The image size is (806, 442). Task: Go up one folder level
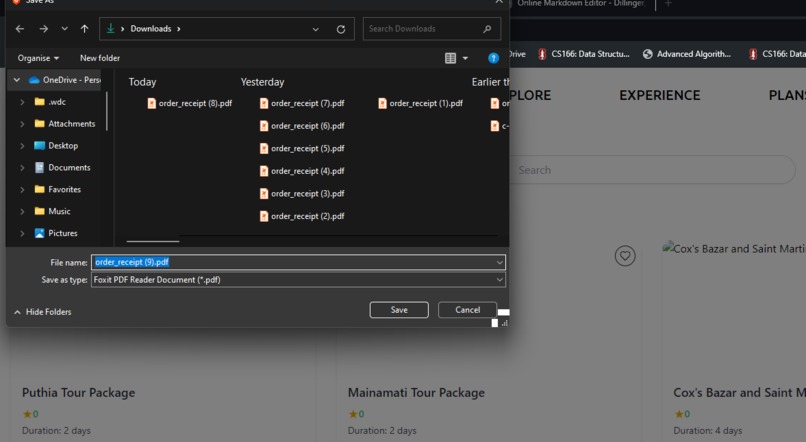[84, 29]
